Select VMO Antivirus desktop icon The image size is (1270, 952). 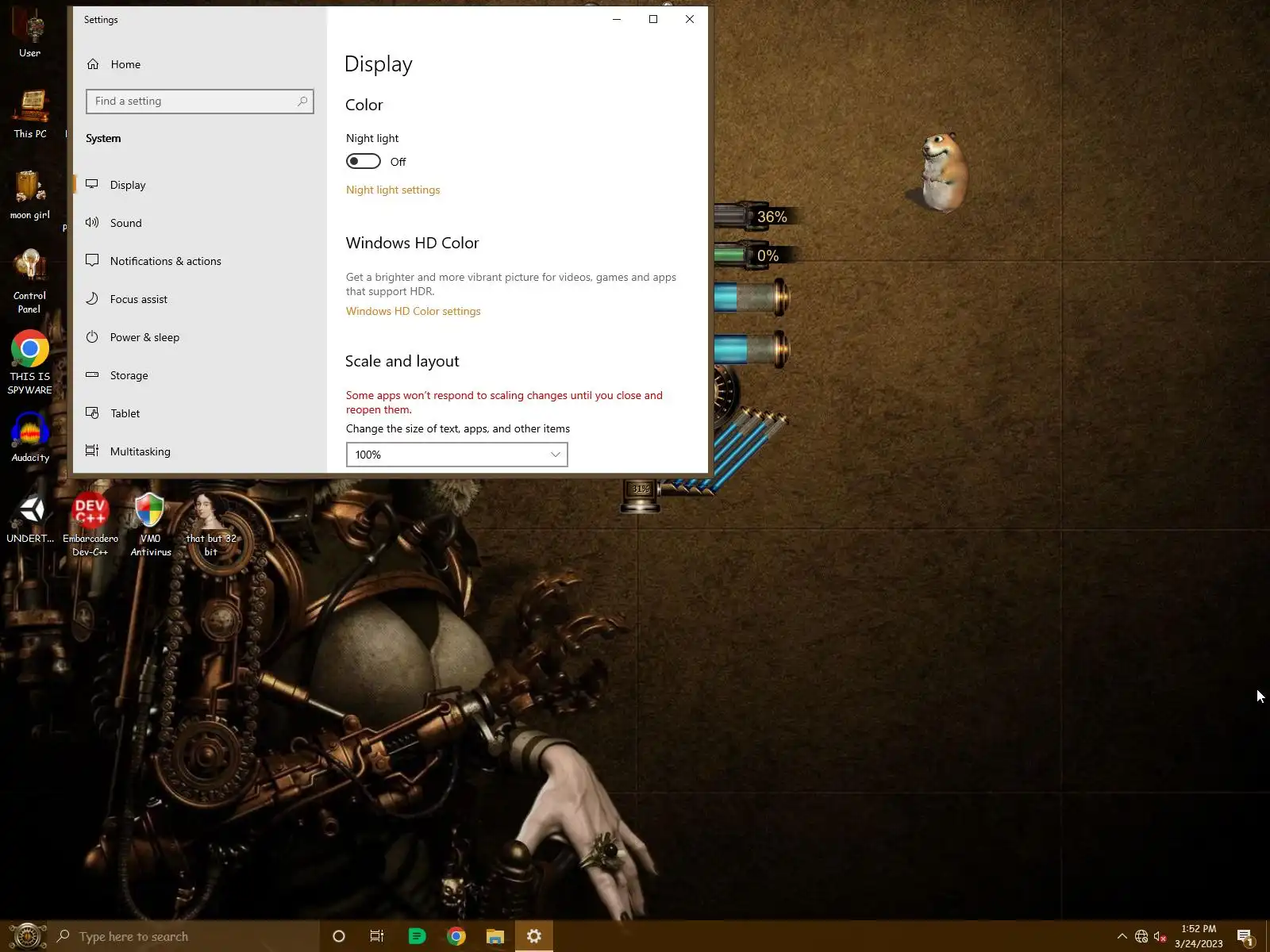[150, 525]
